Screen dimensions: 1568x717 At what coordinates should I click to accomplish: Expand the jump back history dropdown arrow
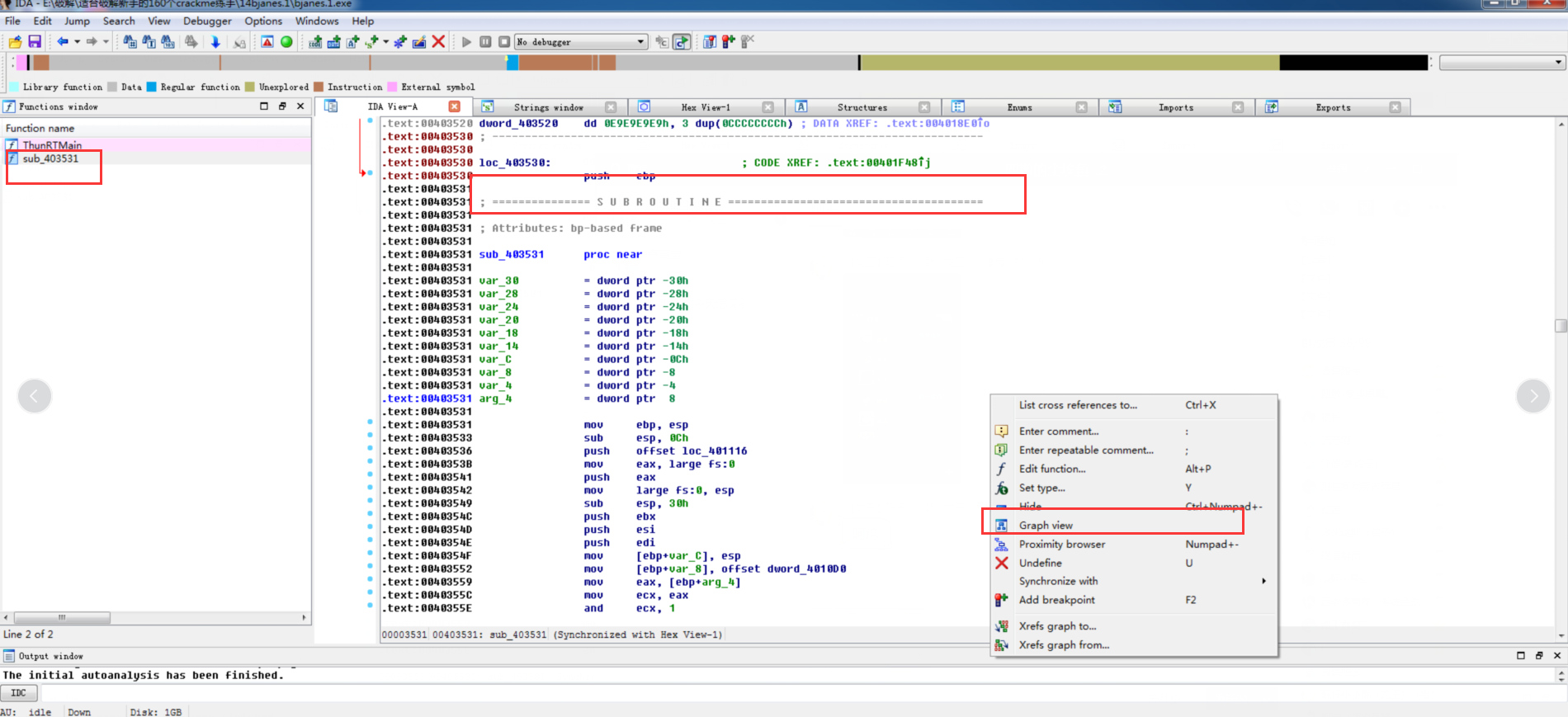point(77,41)
